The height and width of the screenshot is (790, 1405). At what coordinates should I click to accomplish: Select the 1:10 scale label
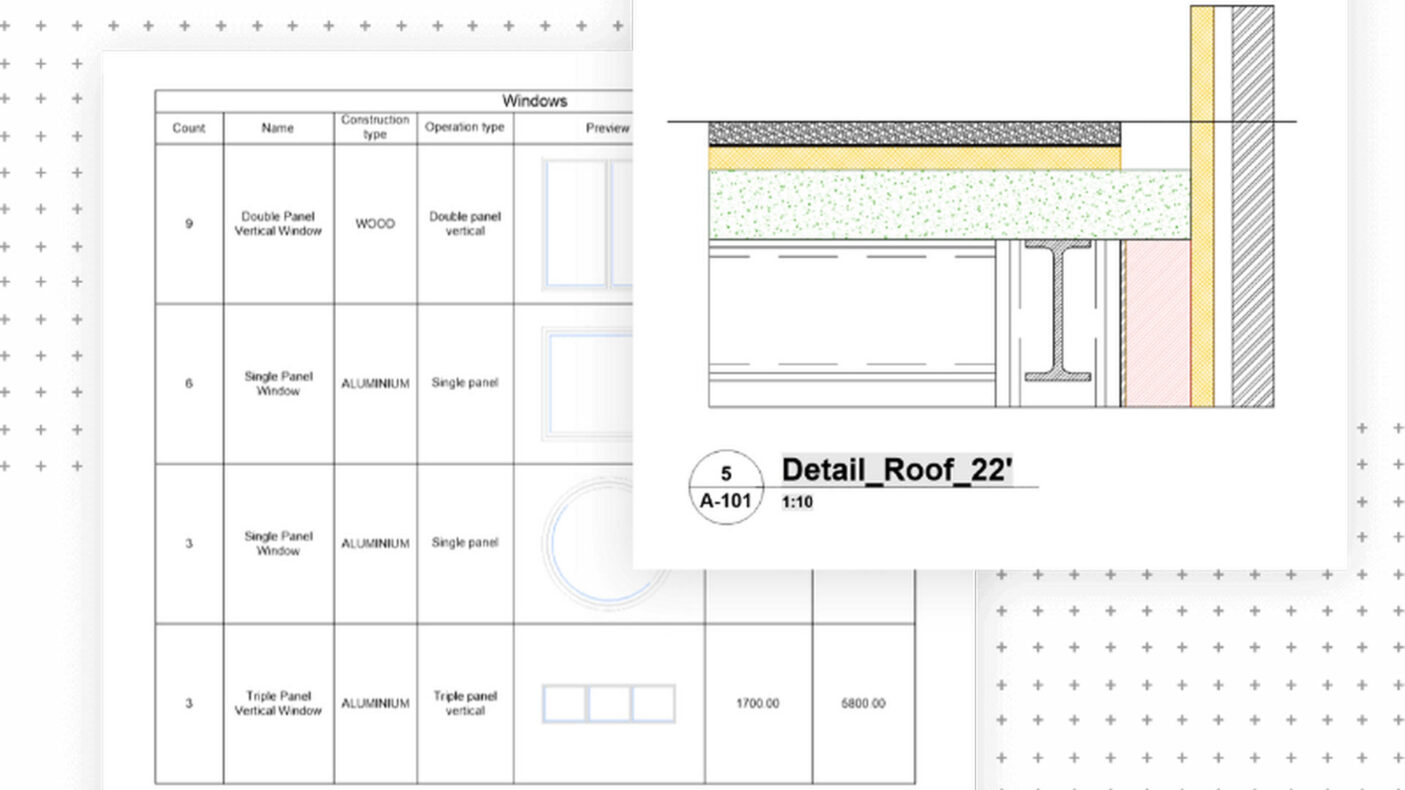coord(797,502)
